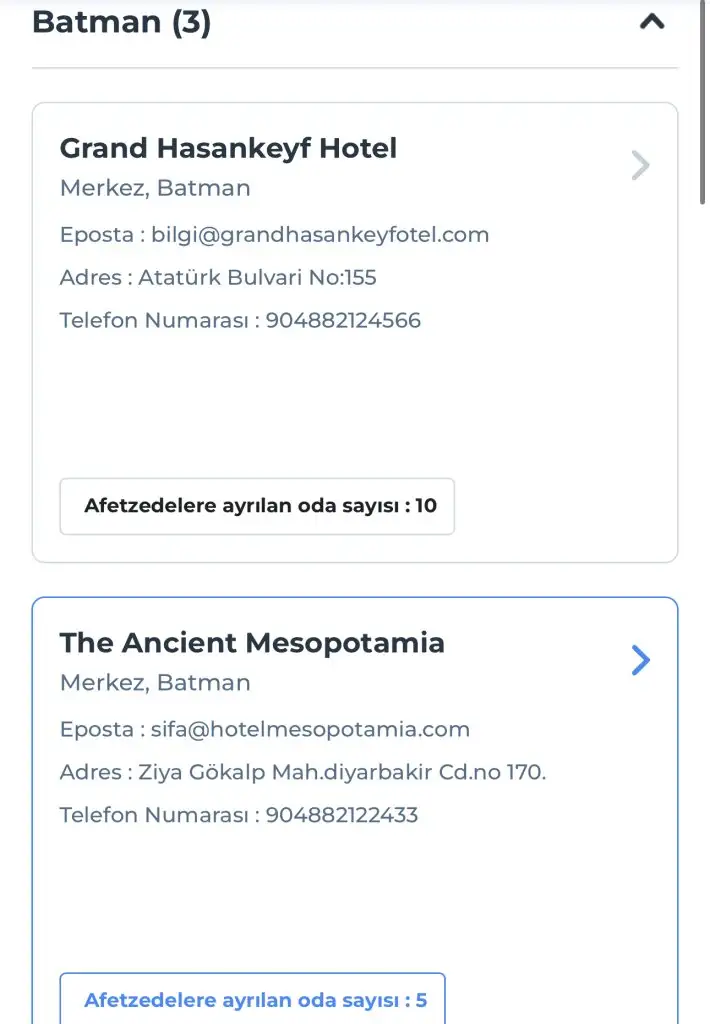
Task: Select the Grand Hasankeyf Hotel title
Action: coord(228,148)
